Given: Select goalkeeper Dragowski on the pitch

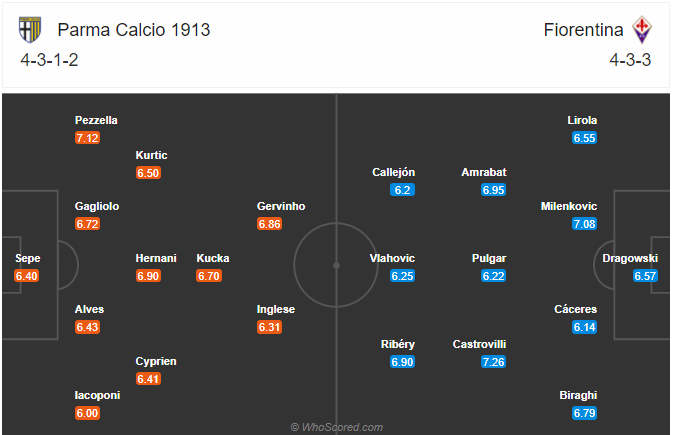Looking at the screenshot, I should [x=630, y=258].
